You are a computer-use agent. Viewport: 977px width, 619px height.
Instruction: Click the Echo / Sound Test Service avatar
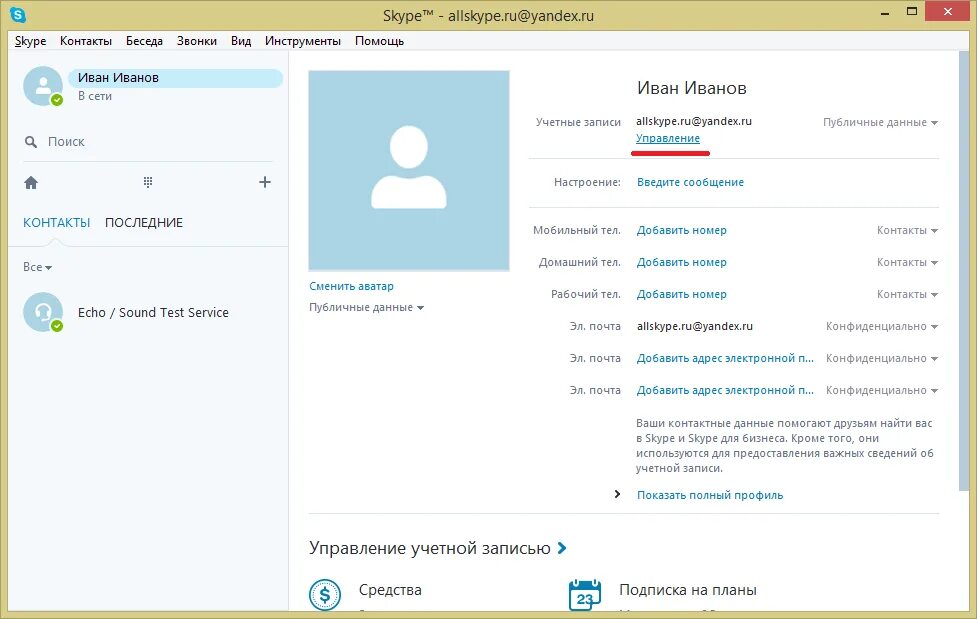click(x=43, y=312)
